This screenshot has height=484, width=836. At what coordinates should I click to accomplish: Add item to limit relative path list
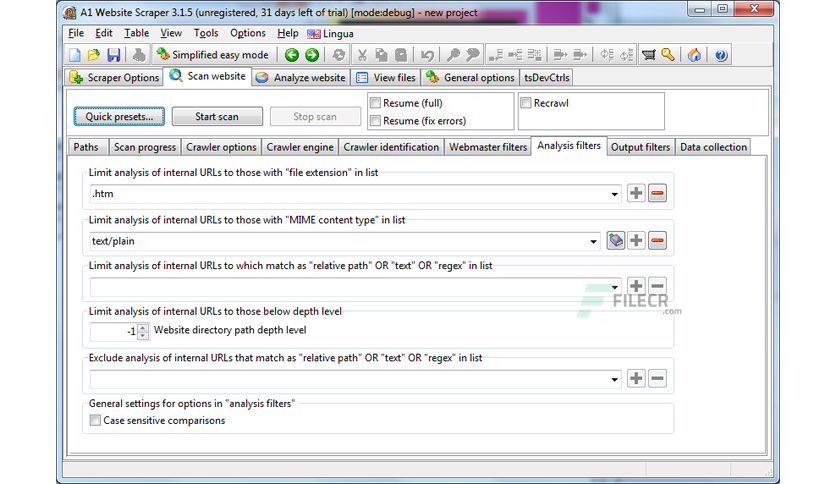pos(636,286)
